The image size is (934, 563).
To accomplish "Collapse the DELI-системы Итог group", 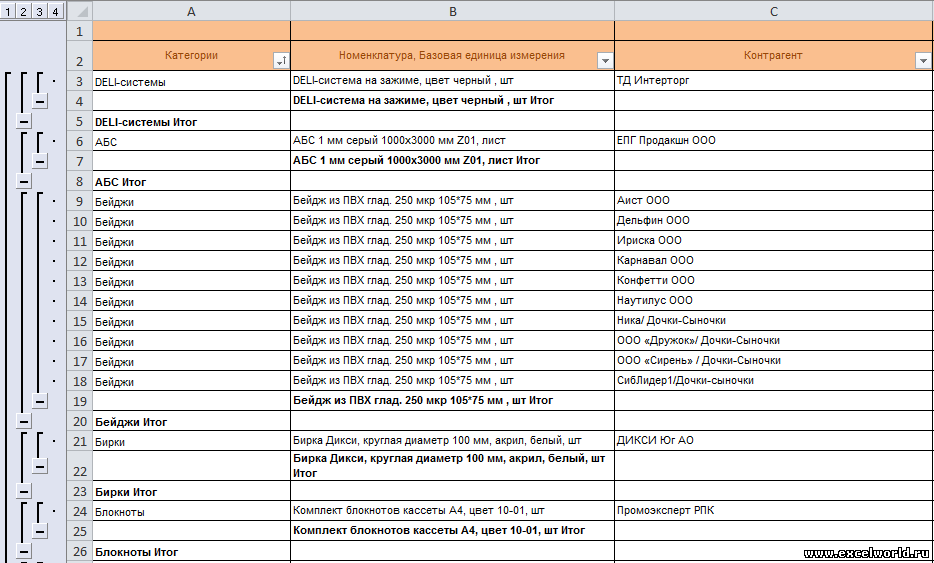I will [x=23, y=122].
